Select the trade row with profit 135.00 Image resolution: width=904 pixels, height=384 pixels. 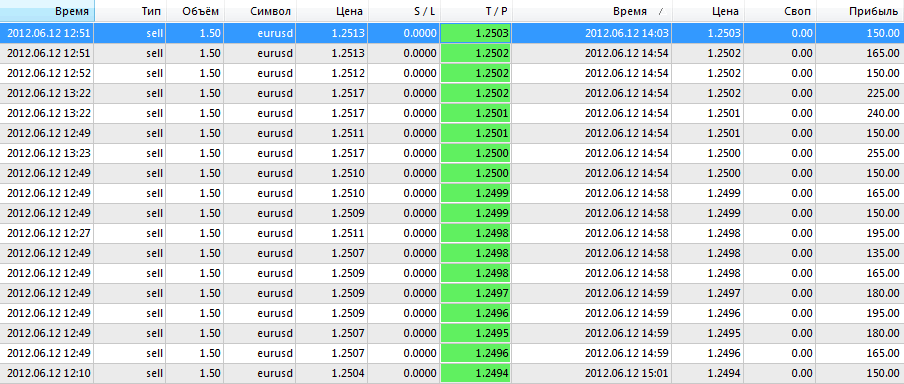[x=452, y=253]
